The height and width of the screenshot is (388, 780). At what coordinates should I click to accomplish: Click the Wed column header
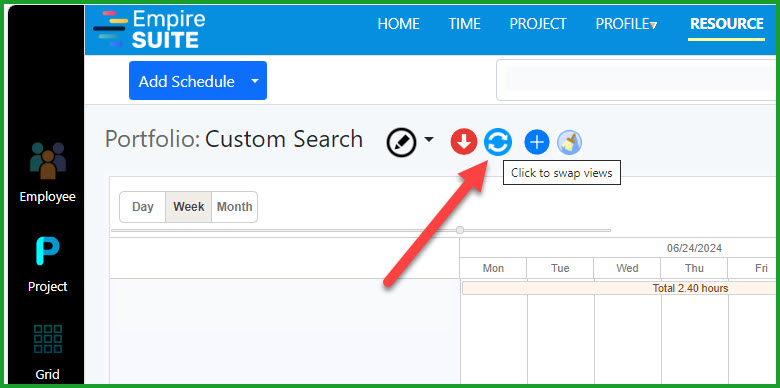(627, 268)
